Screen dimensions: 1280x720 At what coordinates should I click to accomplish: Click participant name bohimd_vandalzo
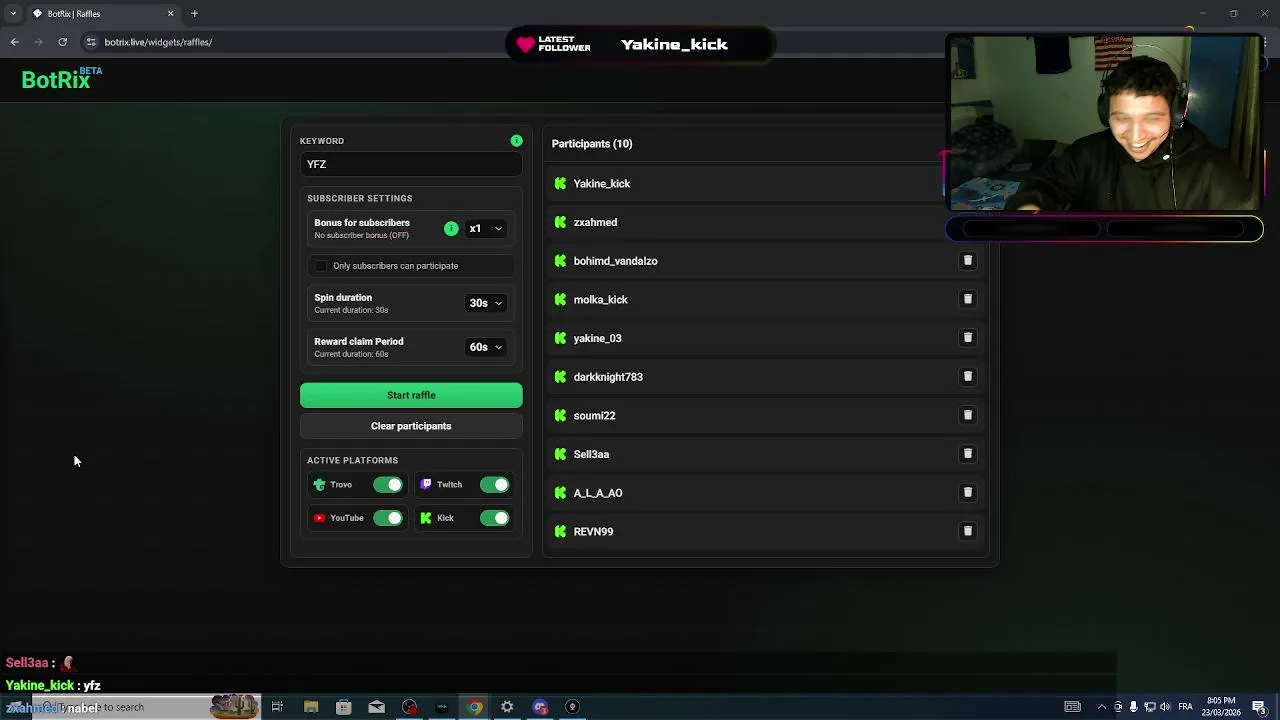coord(615,261)
